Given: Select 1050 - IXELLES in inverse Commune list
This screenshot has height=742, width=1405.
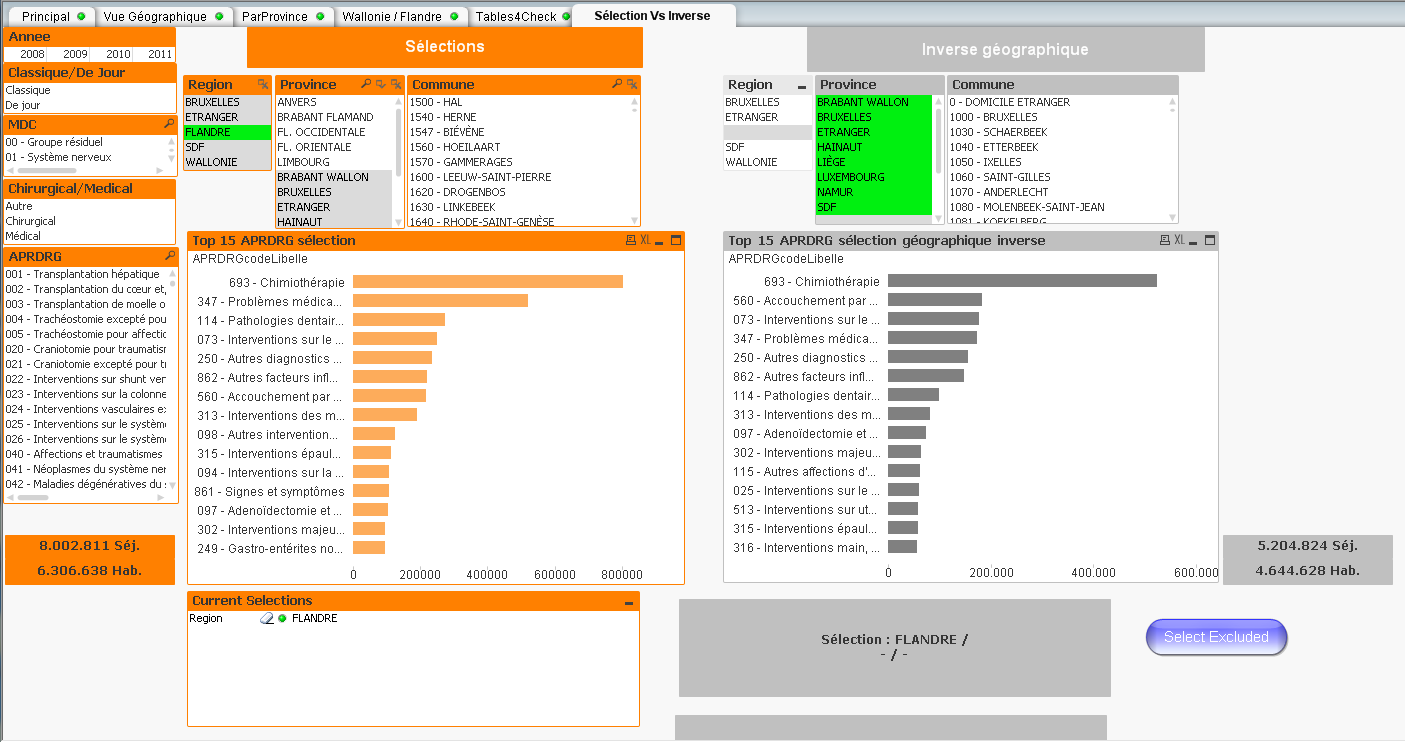Looking at the screenshot, I should click(x=1056, y=162).
